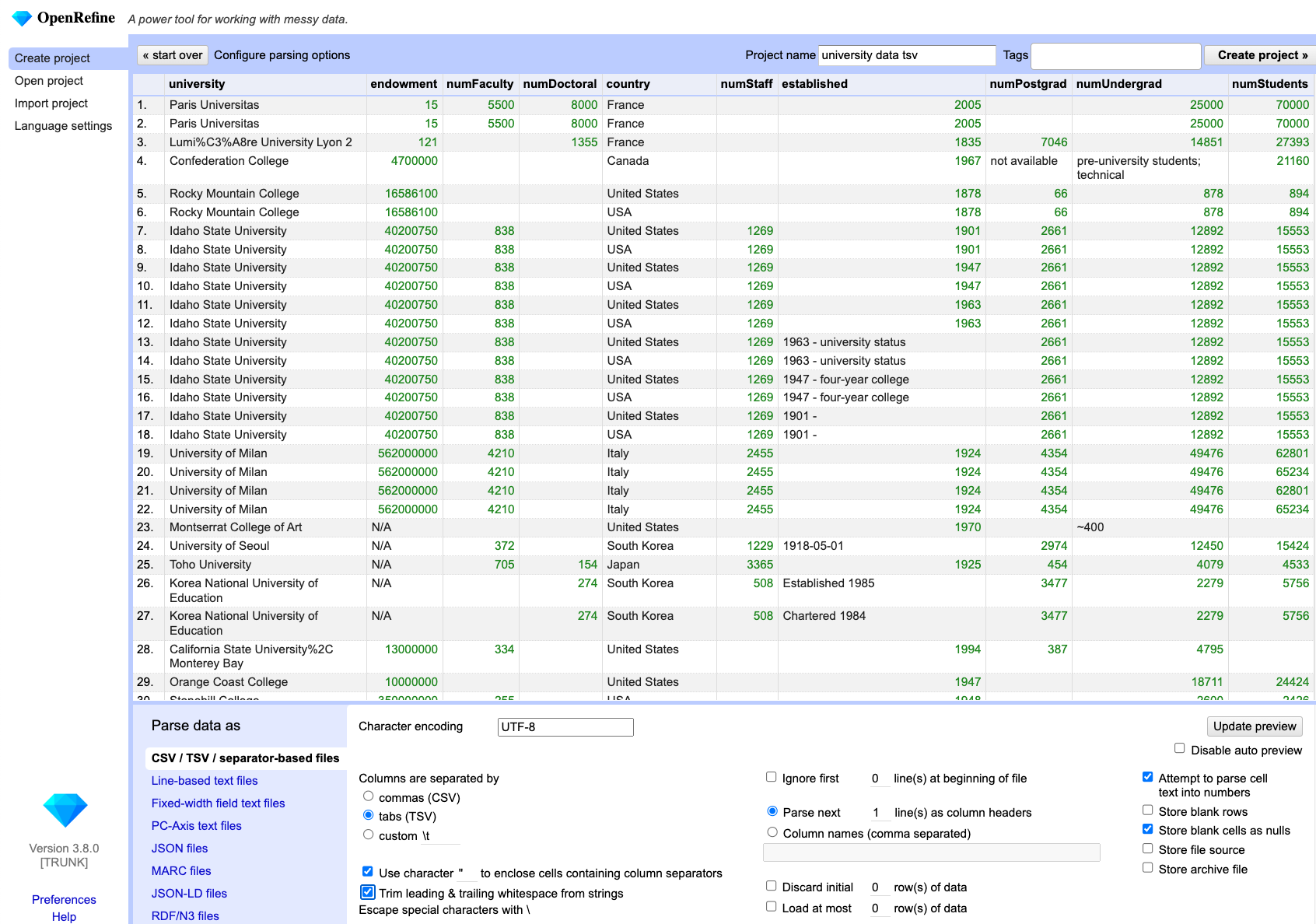Toggle Attempt to parse cell text into numbers

pos(1147,777)
